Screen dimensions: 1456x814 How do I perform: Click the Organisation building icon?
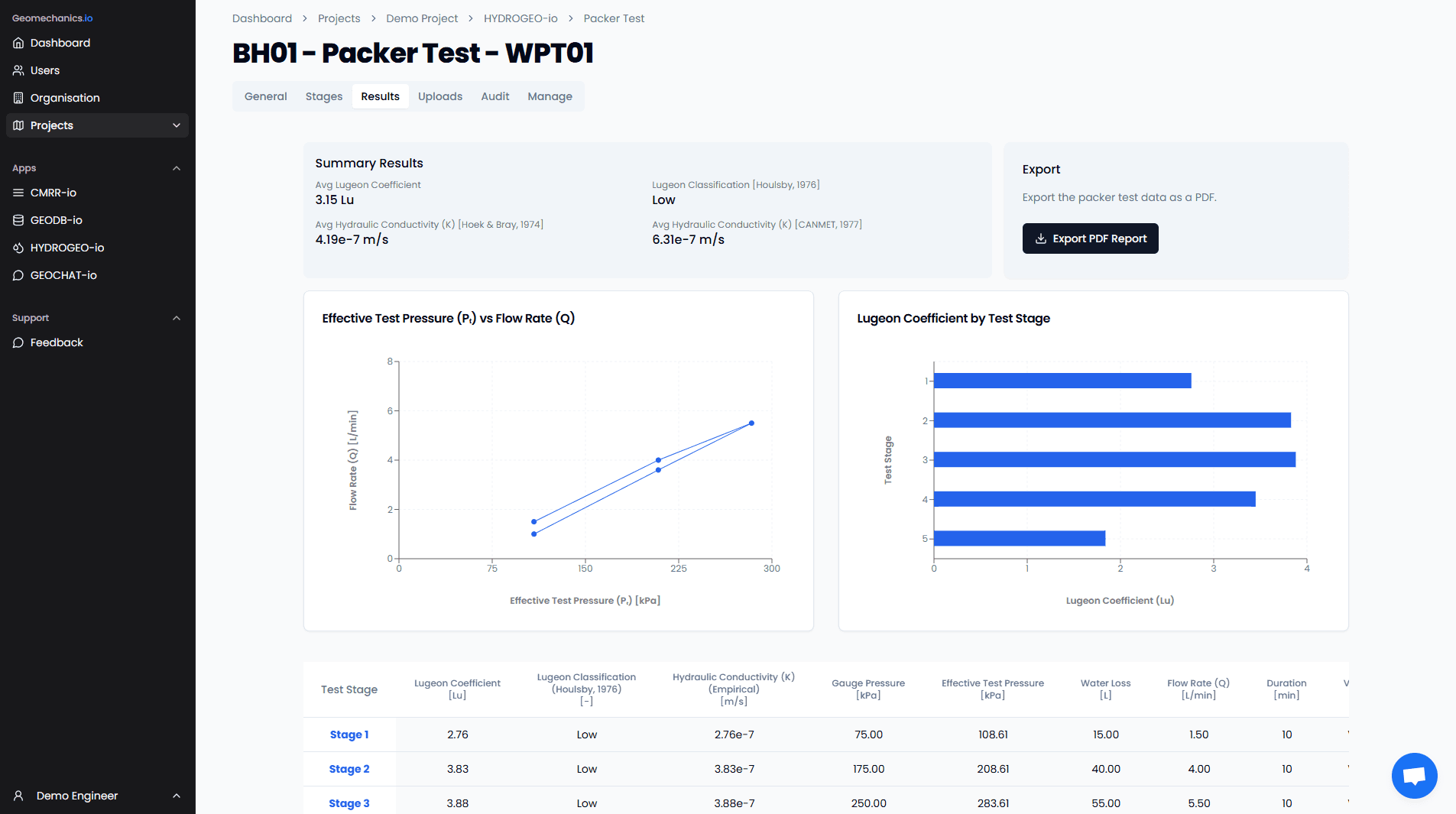[x=18, y=98]
